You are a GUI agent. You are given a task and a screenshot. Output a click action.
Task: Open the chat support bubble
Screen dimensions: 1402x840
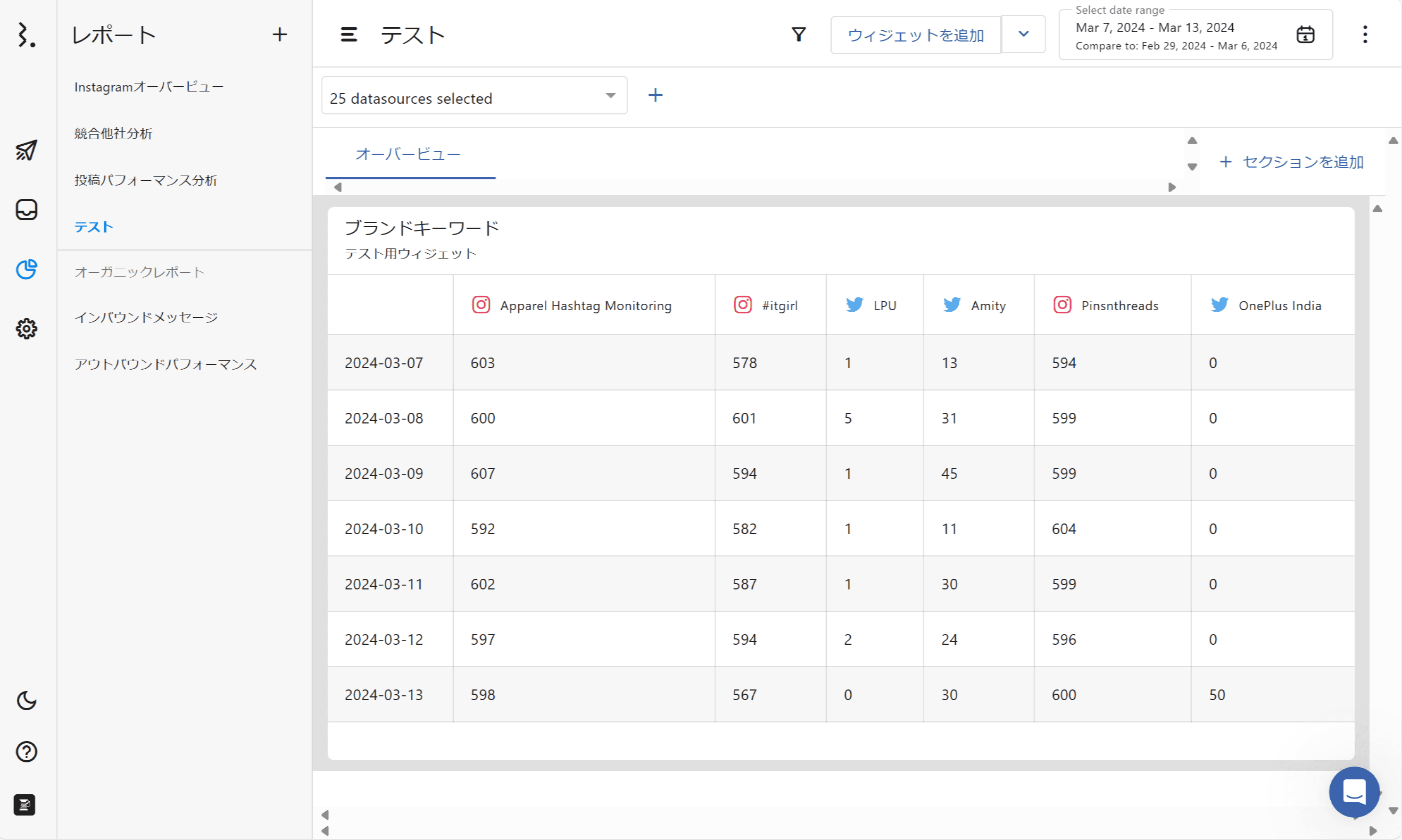pyautogui.click(x=1354, y=791)
